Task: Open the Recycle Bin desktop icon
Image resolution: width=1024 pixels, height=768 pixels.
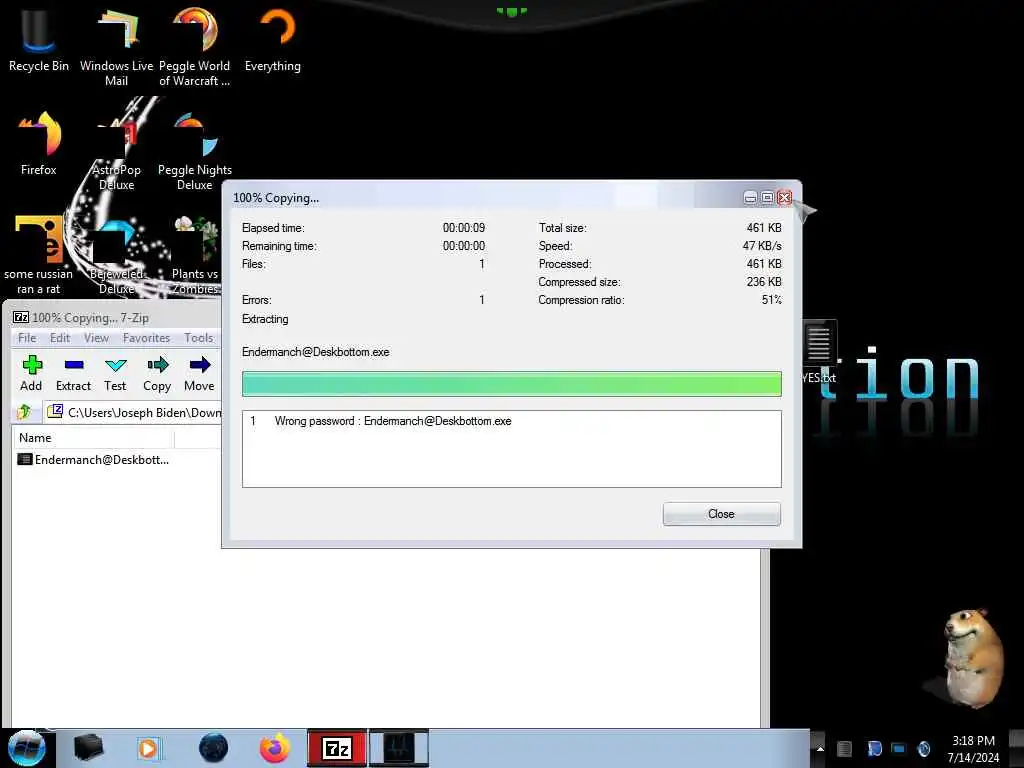Action: tap(39, 40)
